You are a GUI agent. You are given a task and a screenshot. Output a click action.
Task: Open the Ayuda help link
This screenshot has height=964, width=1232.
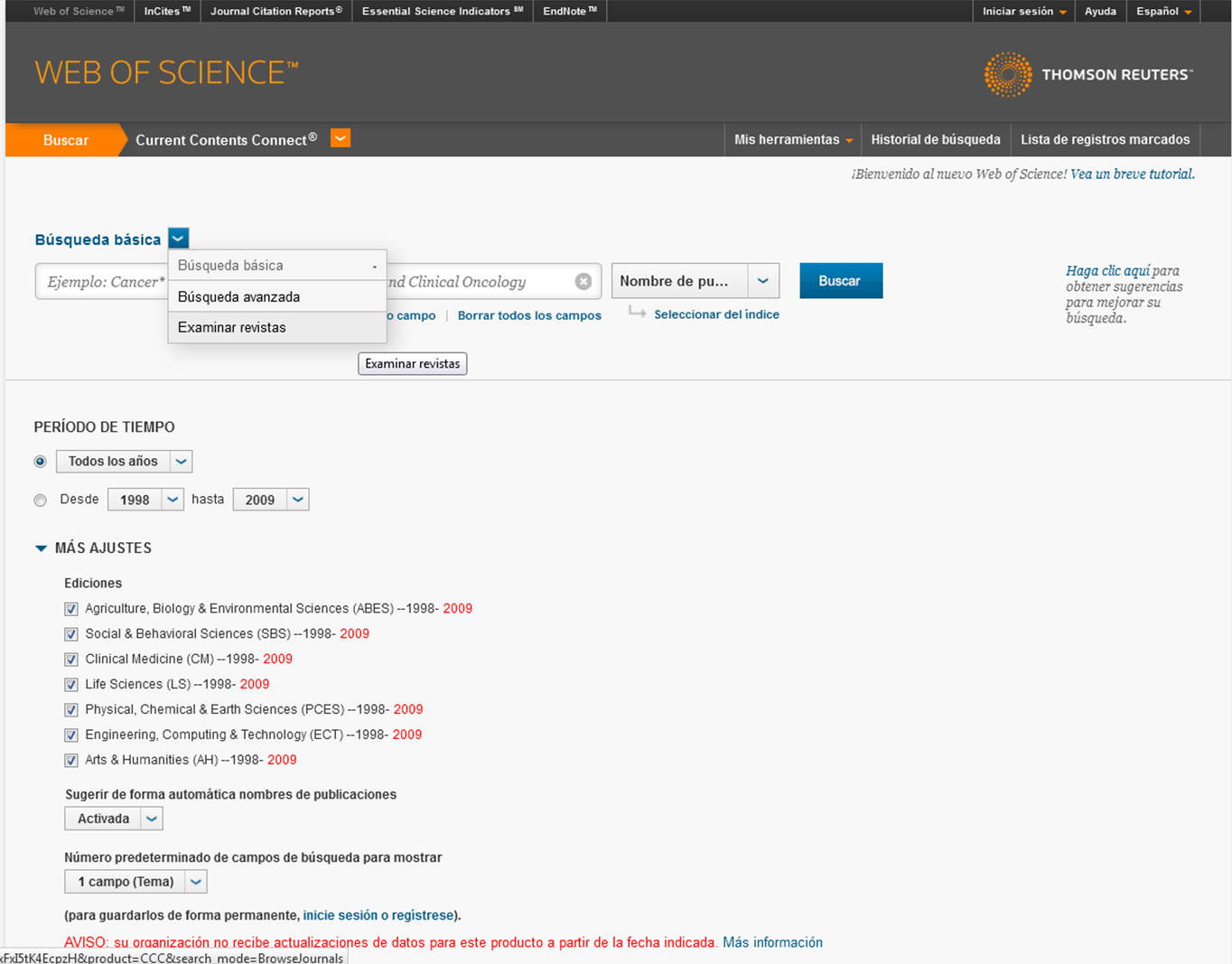point(1100,11)
